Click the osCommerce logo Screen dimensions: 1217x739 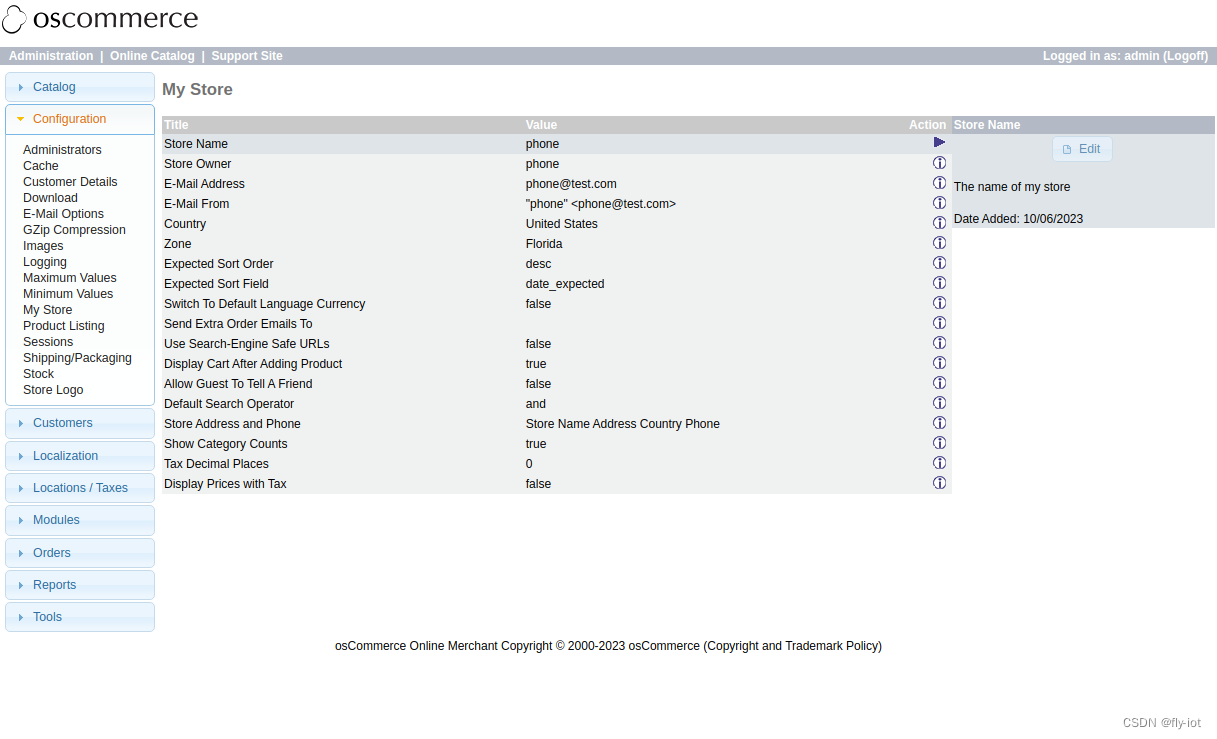coord(100,19)
